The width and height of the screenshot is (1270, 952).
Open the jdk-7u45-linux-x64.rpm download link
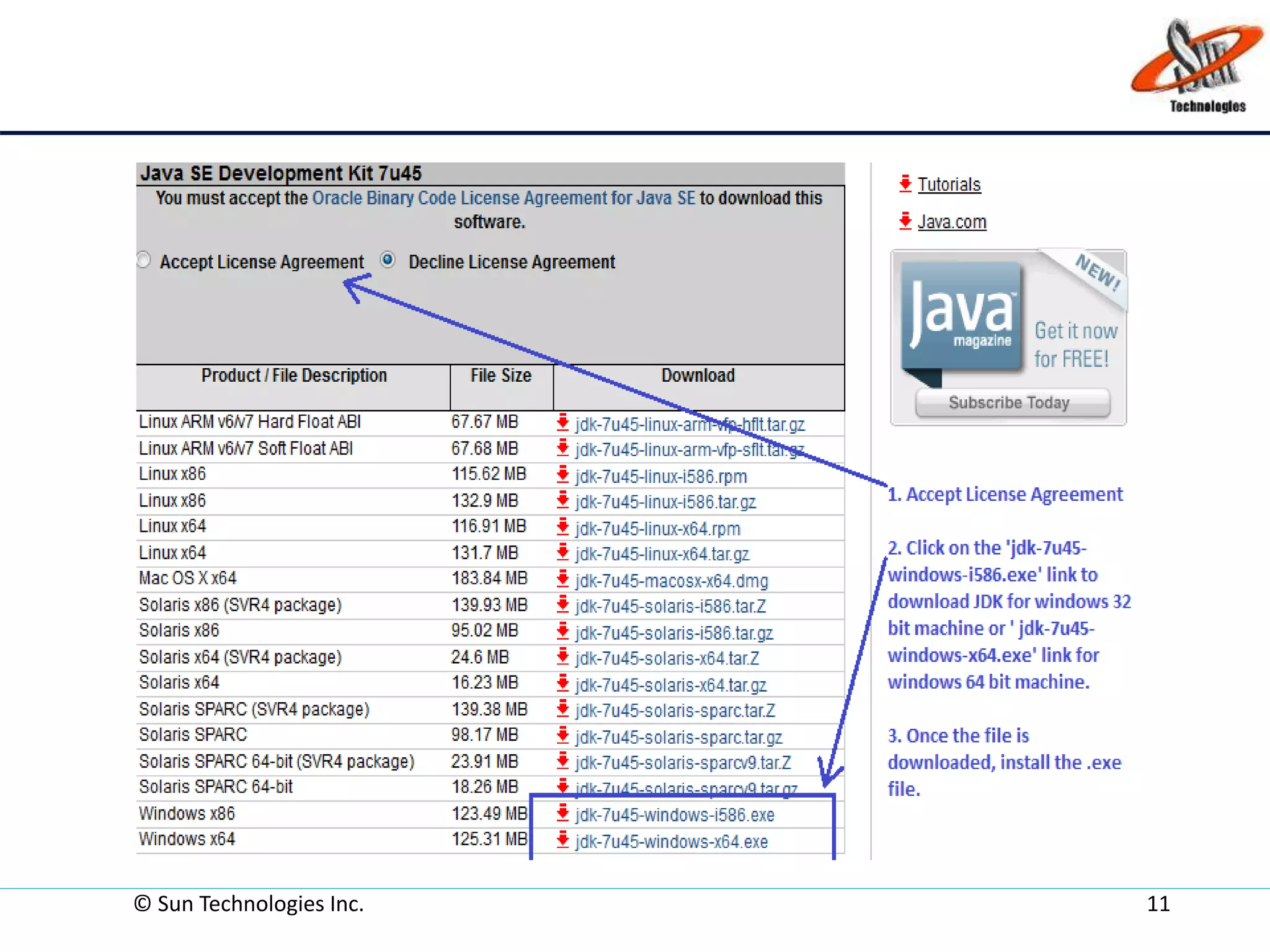pyautogui.click(x=657, y=529)
